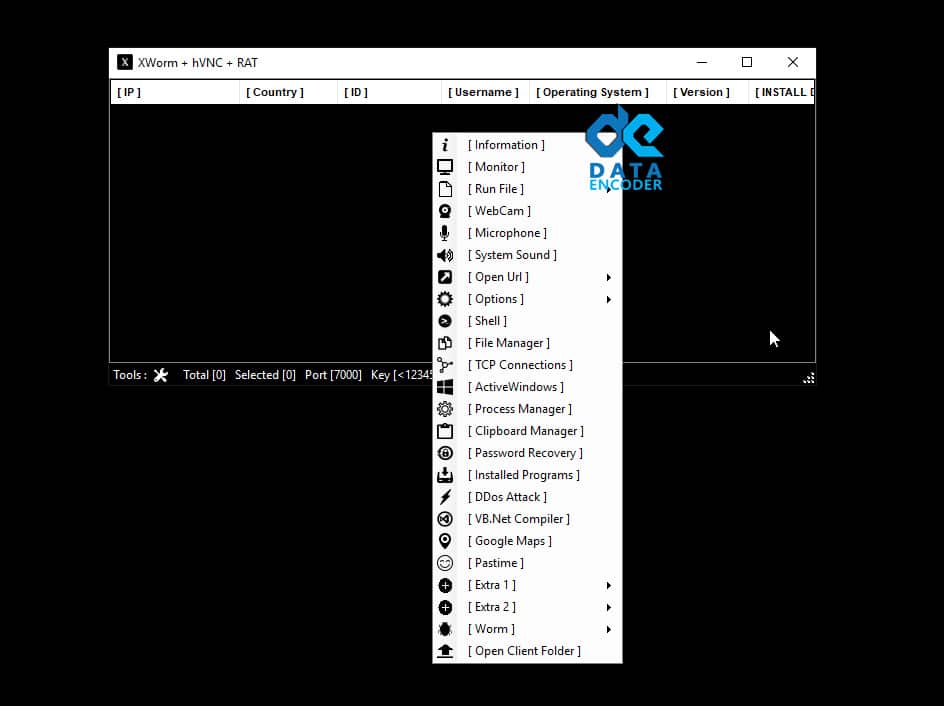Click the DDos Attack lightning bolt icon

(445, 497)
